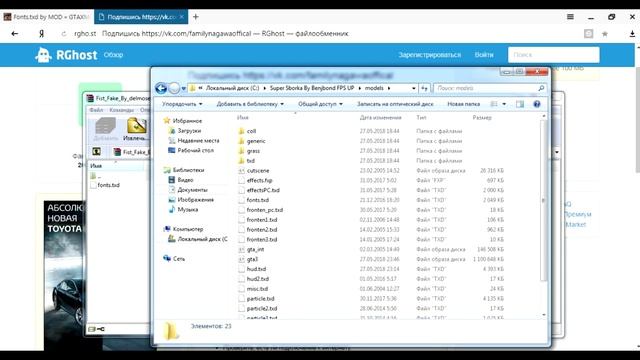
Task: Open the Файл menu in WinRAR
Action: [96, 110]
